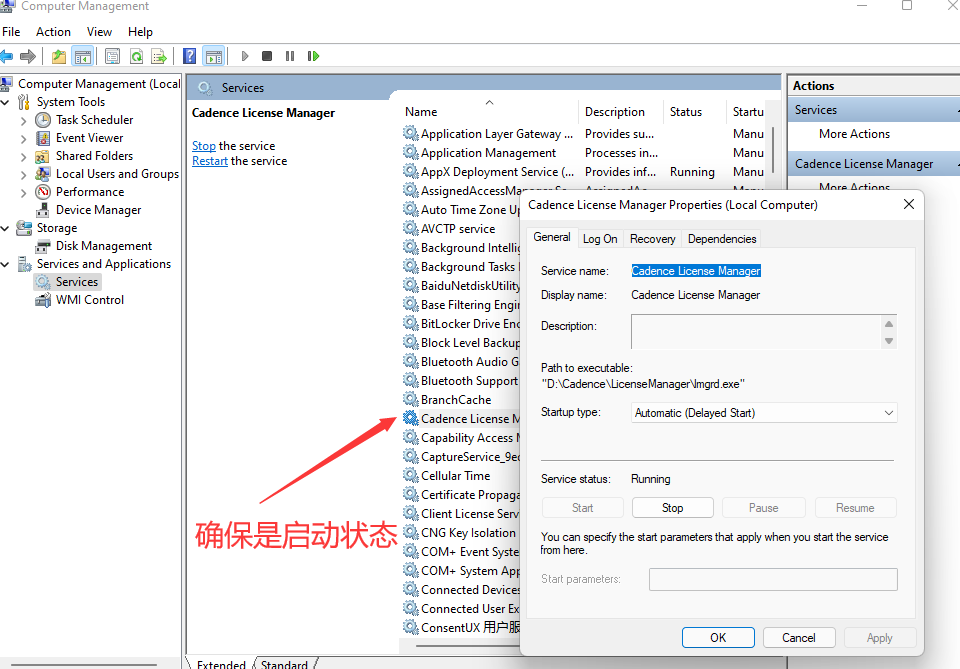Click the gear icon beside CNG Key Isolation

point(410,533)
